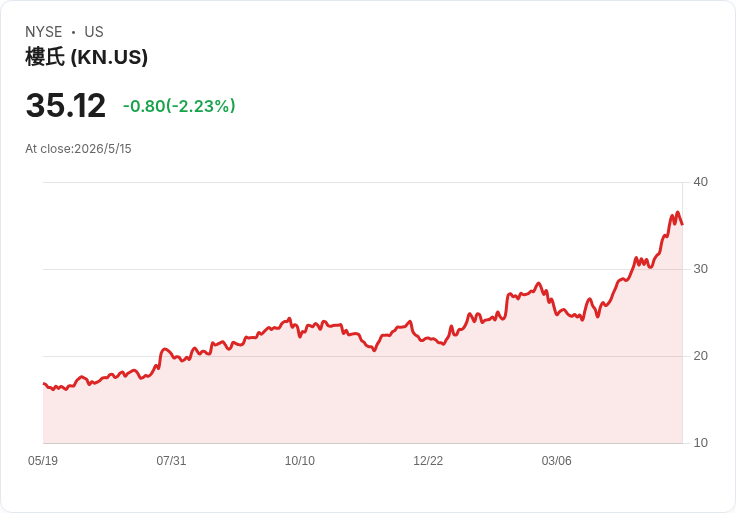Viewport: 736px width, 513px height.
Task: Click the chart line start near 05/19
Action: click(44, 384)
